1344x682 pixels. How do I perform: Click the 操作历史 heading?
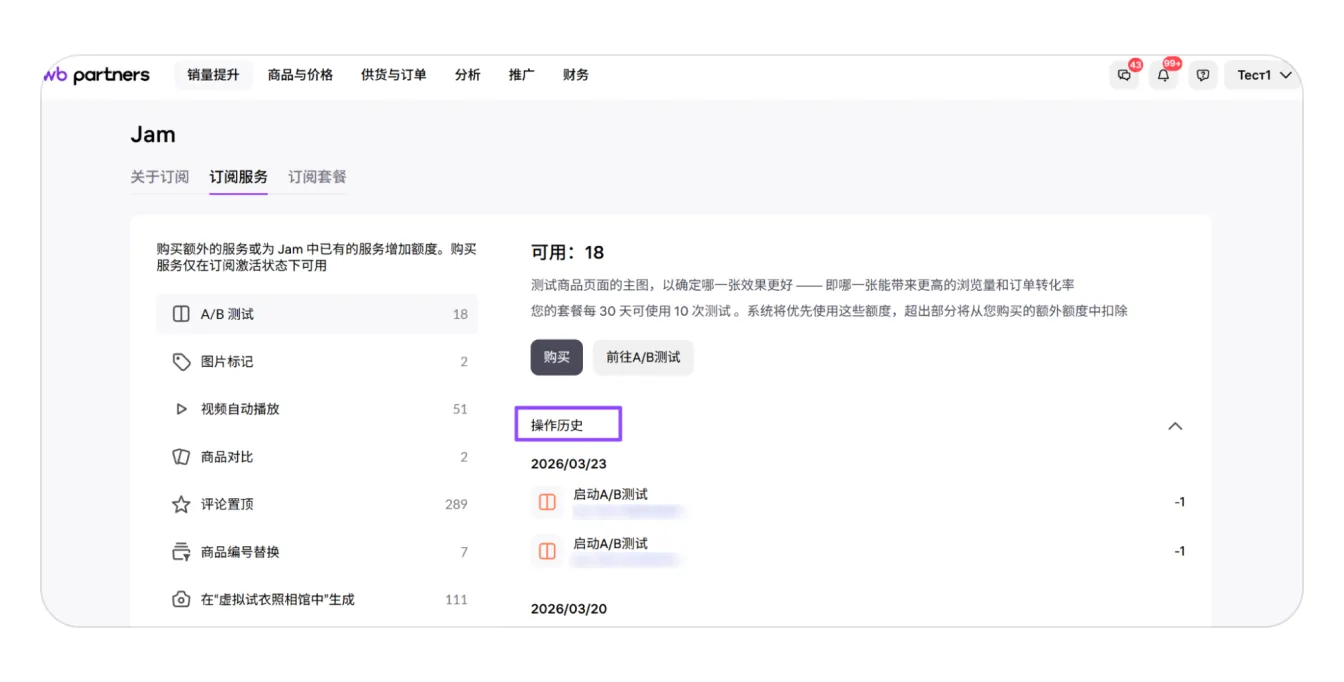557,425
